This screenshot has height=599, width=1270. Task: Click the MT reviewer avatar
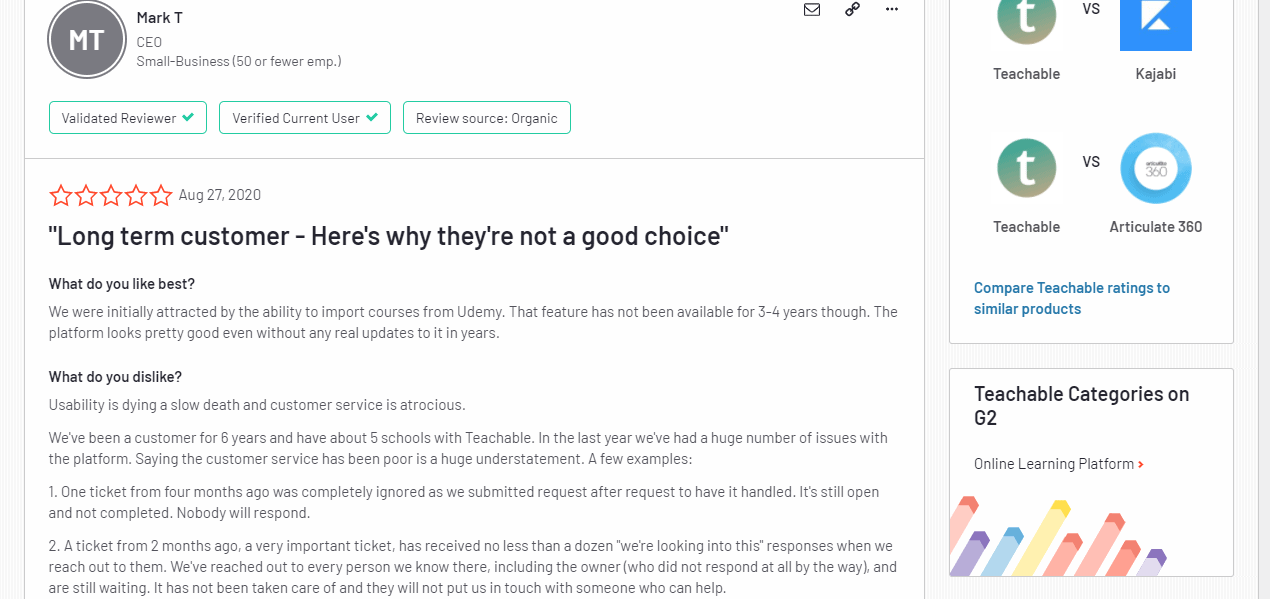coord(86,39)
